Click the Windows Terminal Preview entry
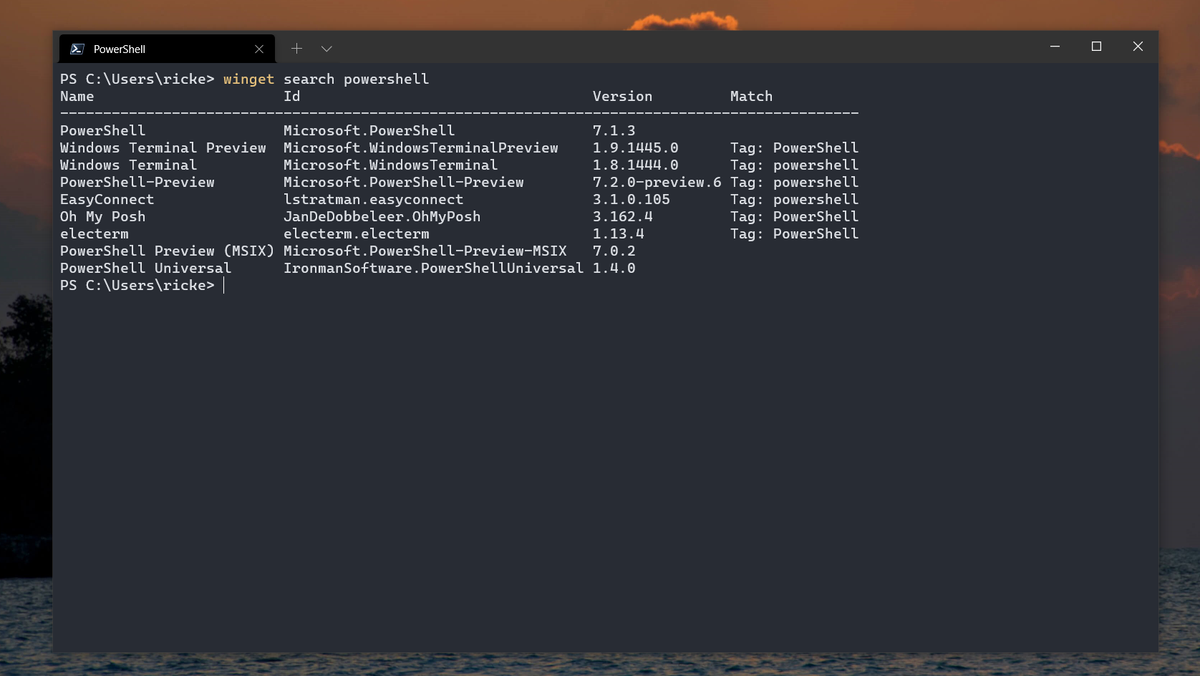This screenshot has height=676, width=1200. [x=163, y=147]
